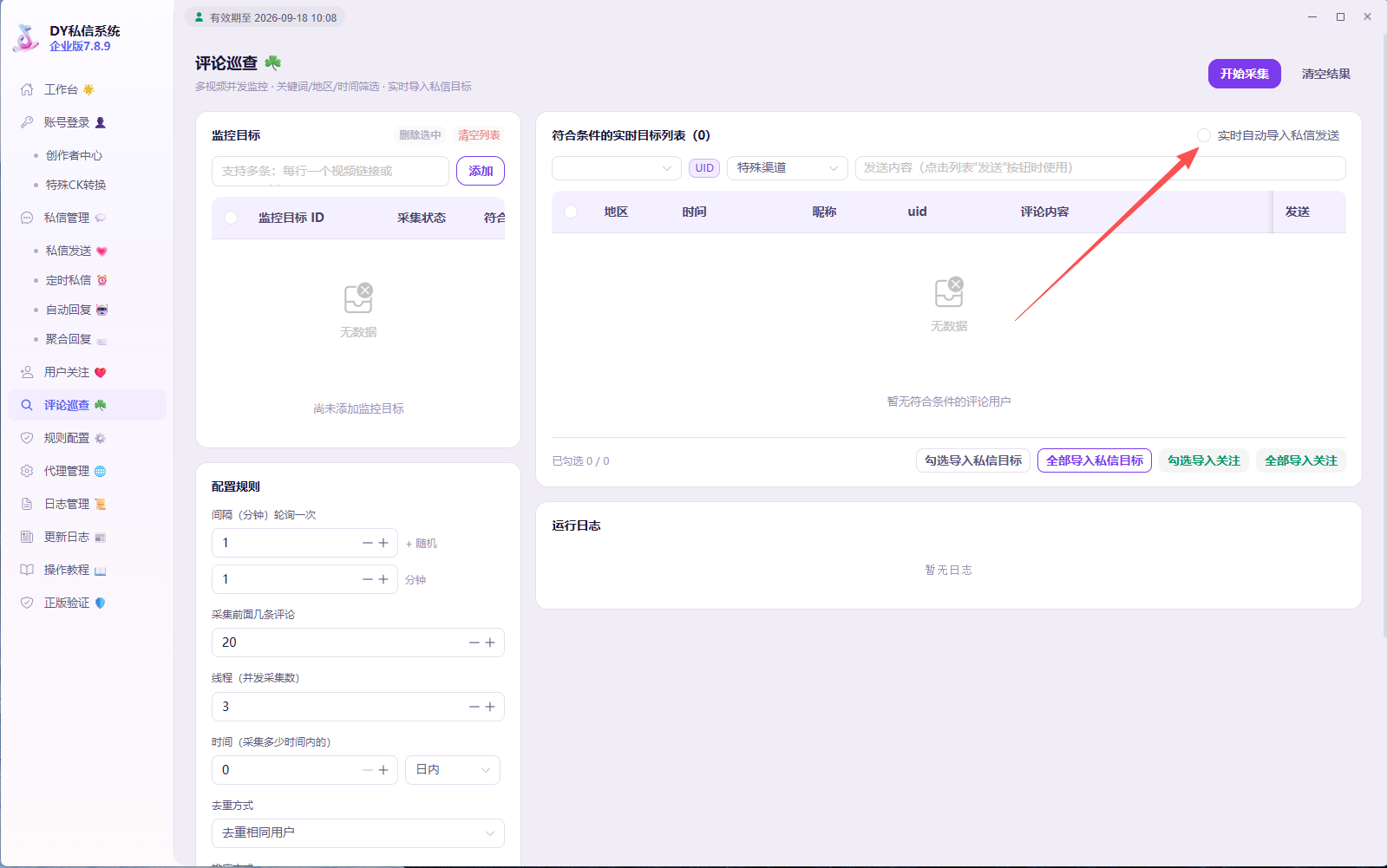Toggle the UID tag button
This screenshot has width=1387, height=868.
704,168
